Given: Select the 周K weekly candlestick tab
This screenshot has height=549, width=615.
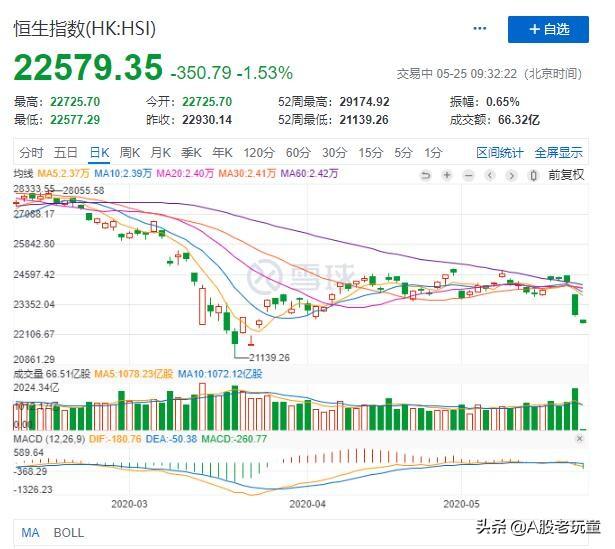Looking at the screenshot, I should click(130, 152).
